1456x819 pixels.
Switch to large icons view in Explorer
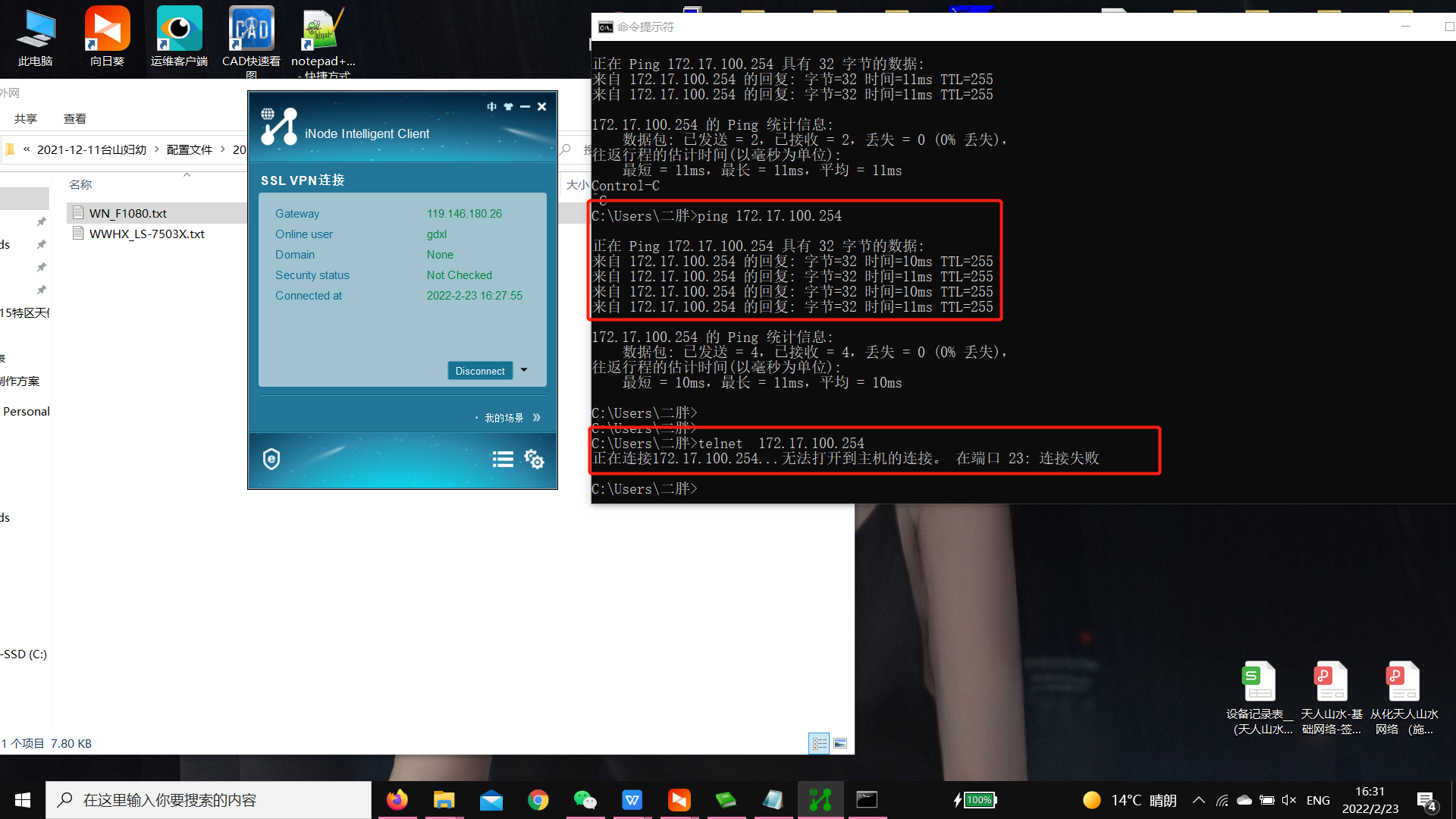pos(840,743)
